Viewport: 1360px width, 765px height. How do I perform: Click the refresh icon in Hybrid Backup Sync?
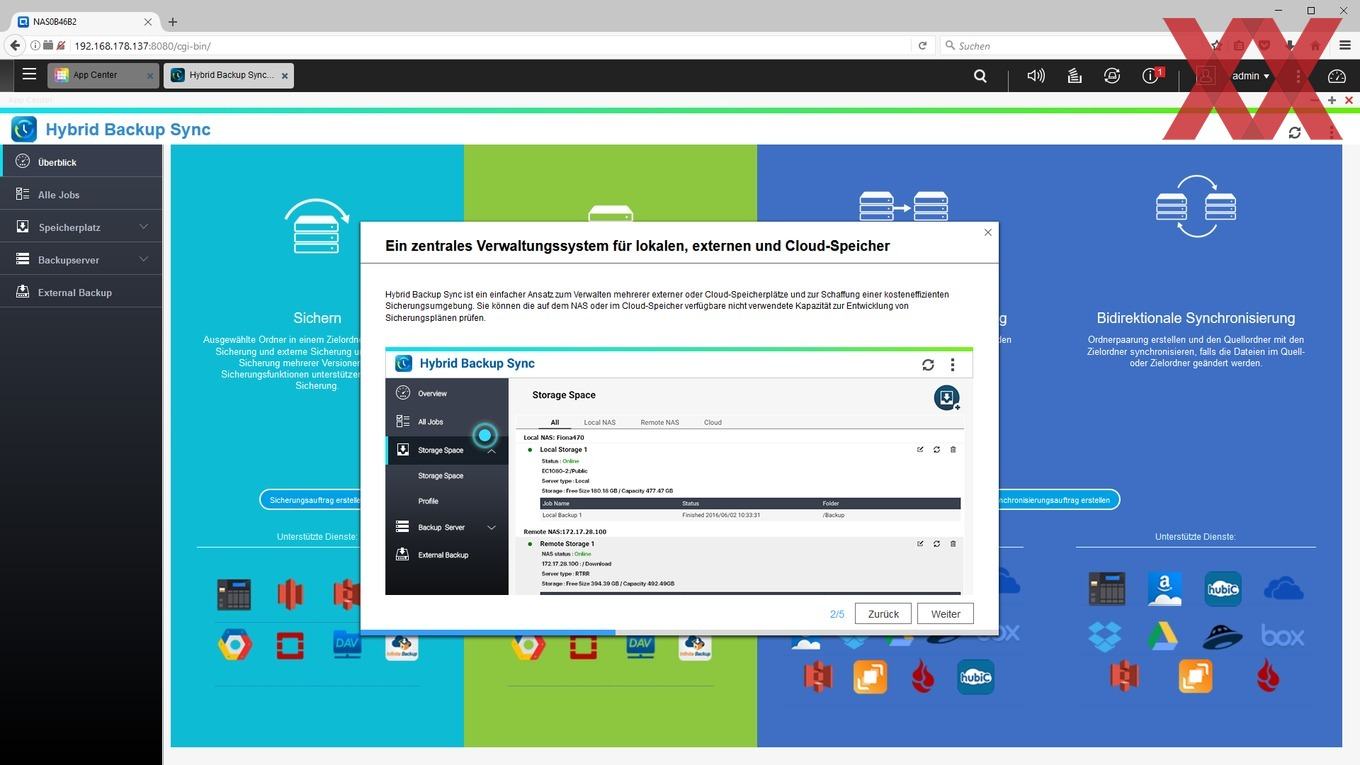[1295, 132]
